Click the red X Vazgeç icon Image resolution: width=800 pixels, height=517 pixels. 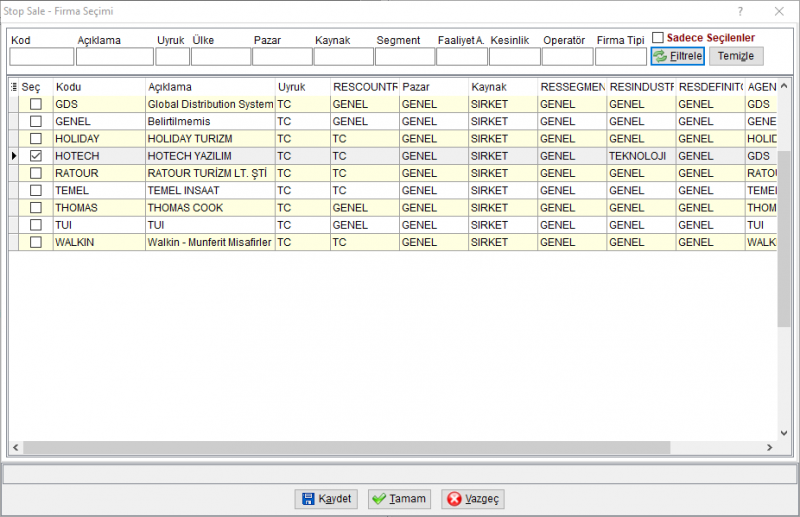pos(454,499)
